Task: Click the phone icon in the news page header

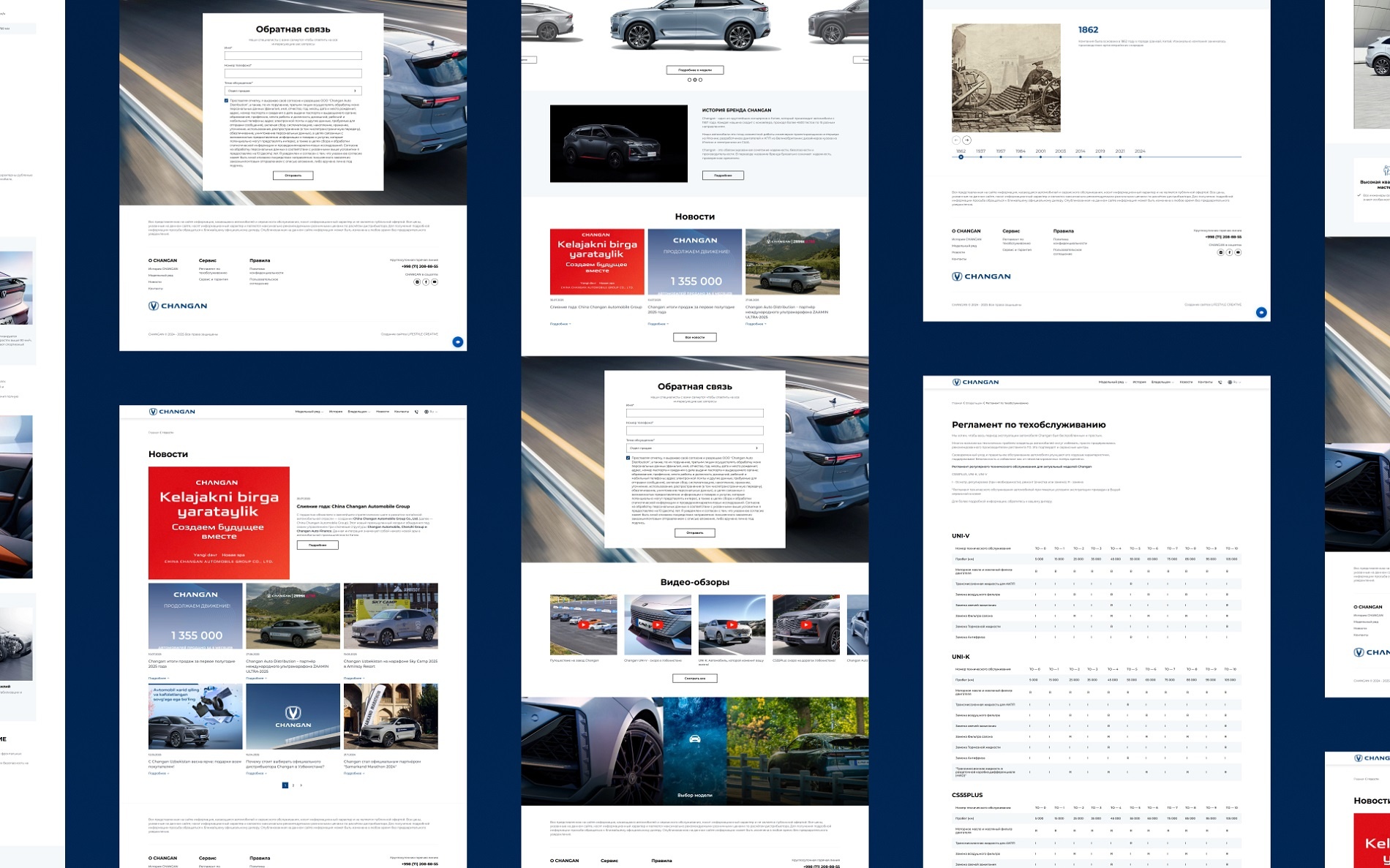Action: pos(416,412)
